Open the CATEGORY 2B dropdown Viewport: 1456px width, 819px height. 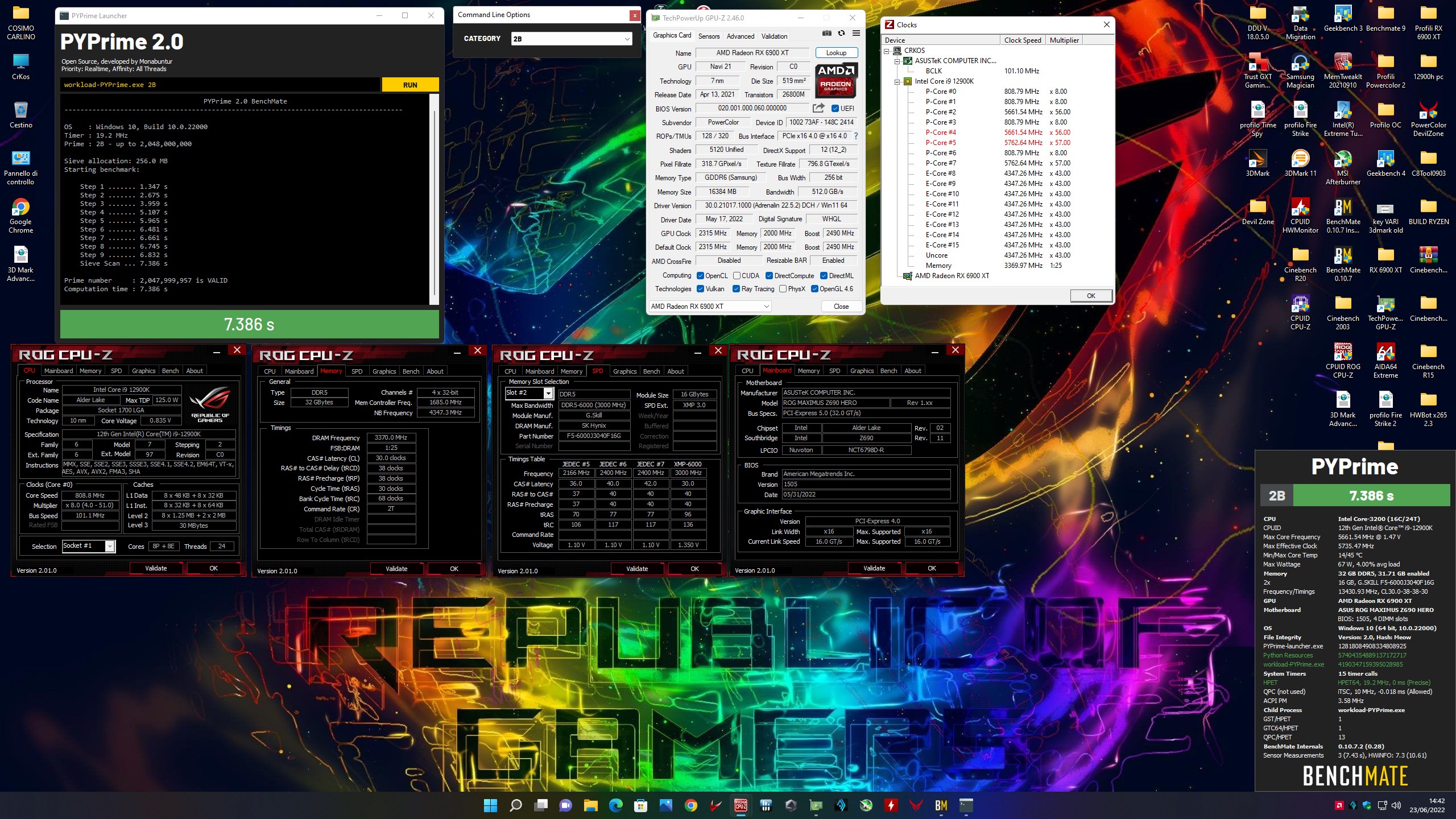tap(571, 39)
